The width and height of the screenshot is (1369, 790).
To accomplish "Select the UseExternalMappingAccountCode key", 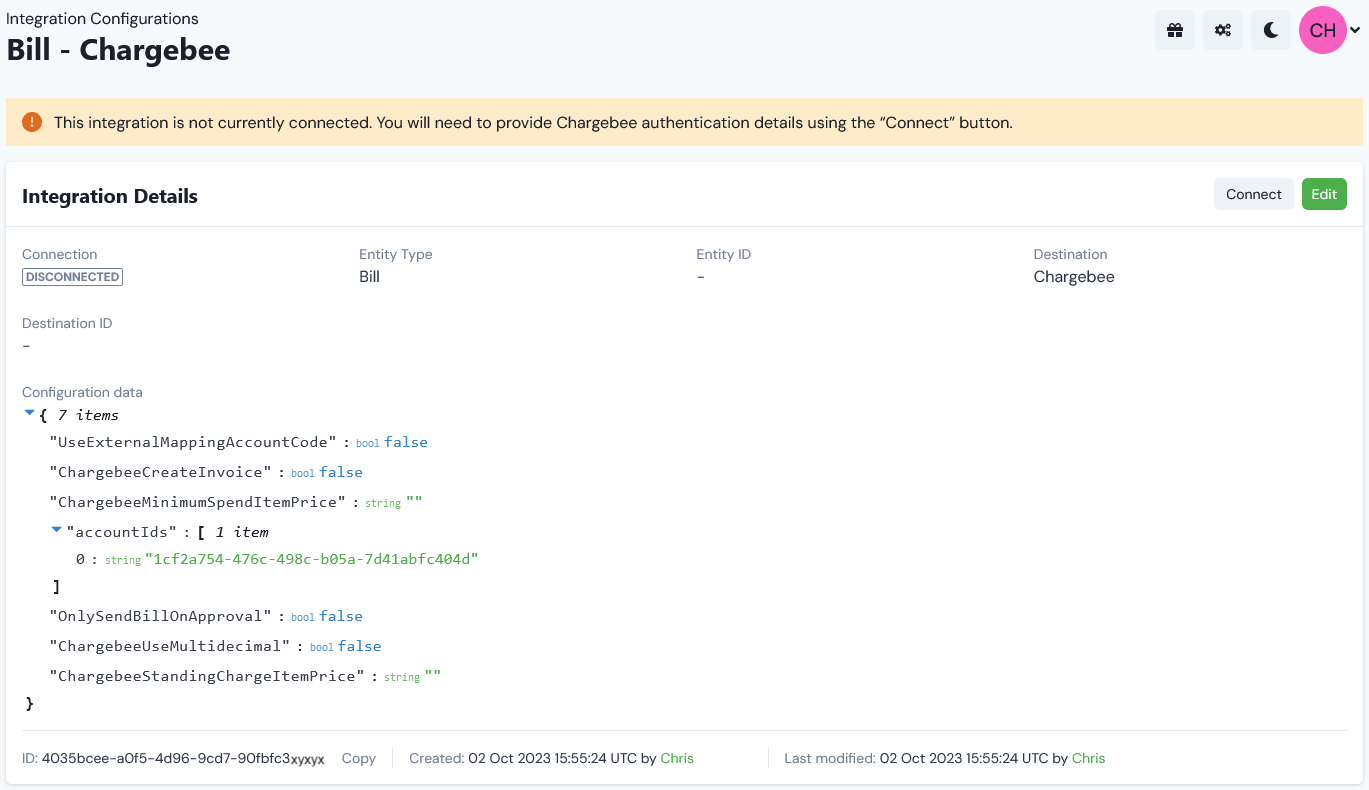I will (193, 442).
